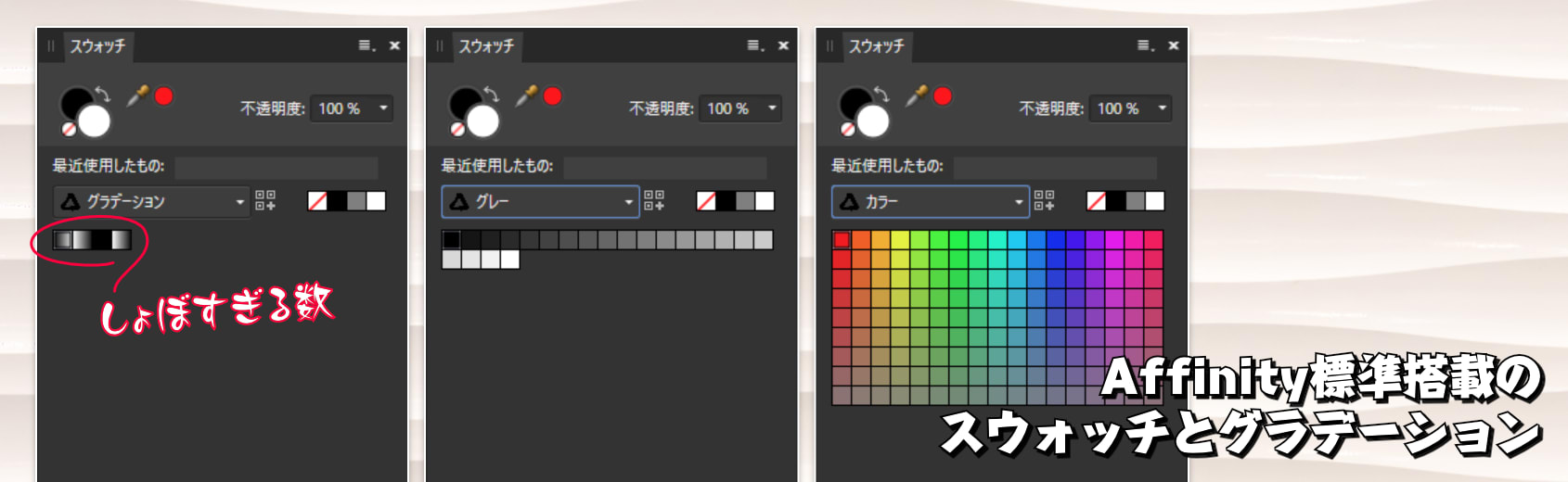Screen dimensions: 1568x482
Task: Choose the gray preset swatch in グラデーション panel
Action: click(356, 201)
